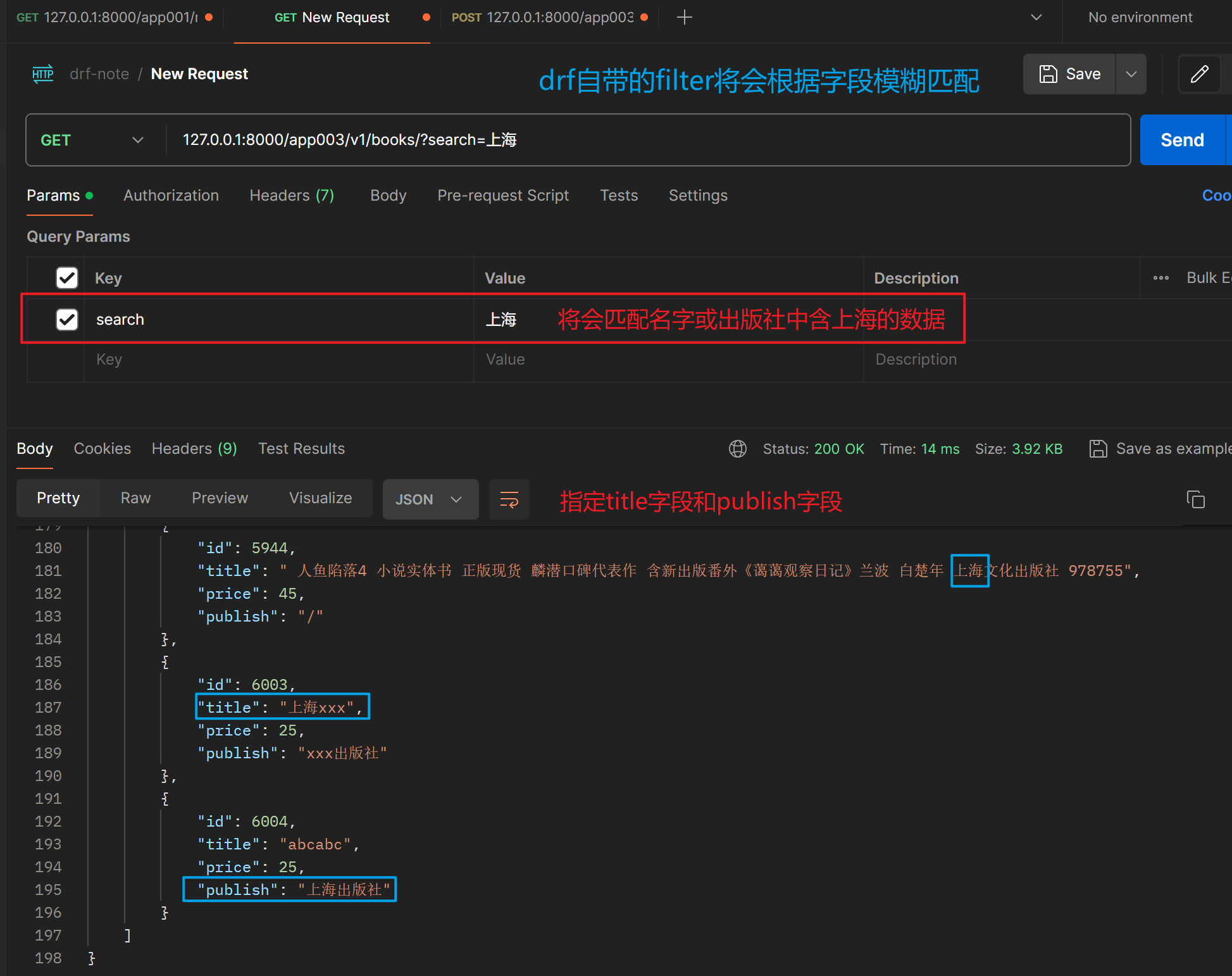Click the Save floppy disk icon

pos(1048,74)
